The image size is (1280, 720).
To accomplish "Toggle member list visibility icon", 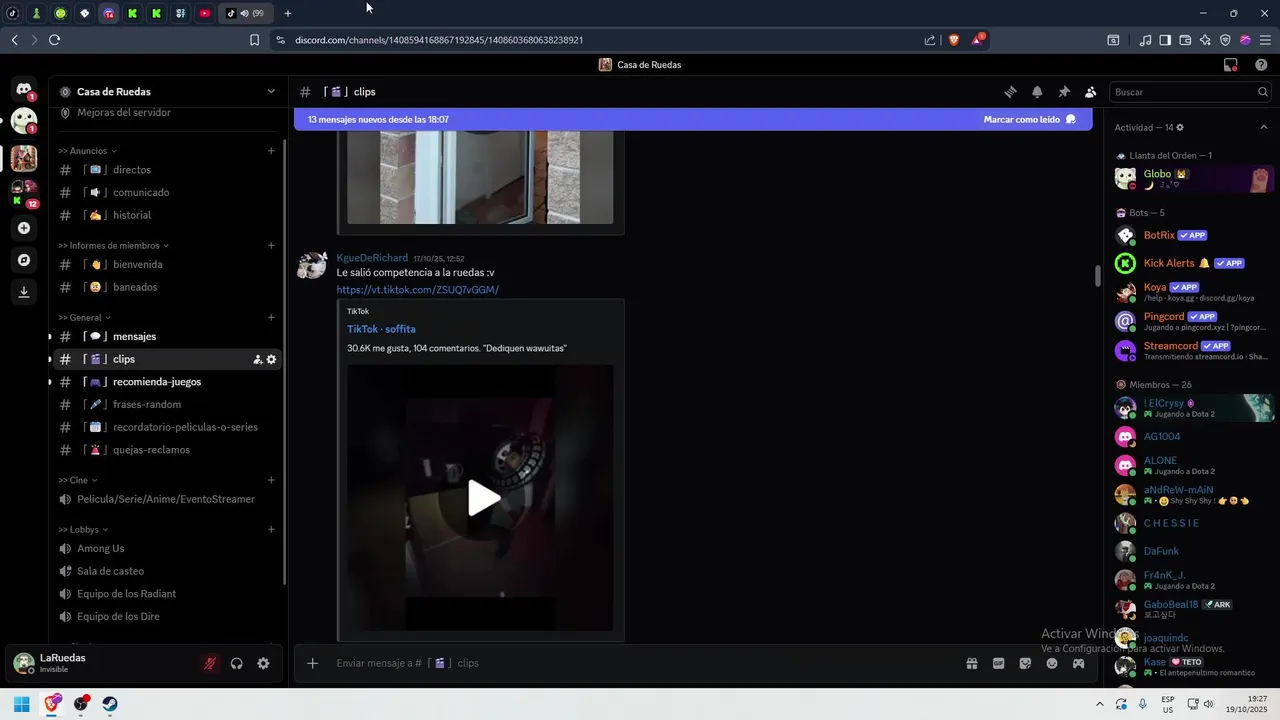I will pyautogui.click(x=1091, y=92).
